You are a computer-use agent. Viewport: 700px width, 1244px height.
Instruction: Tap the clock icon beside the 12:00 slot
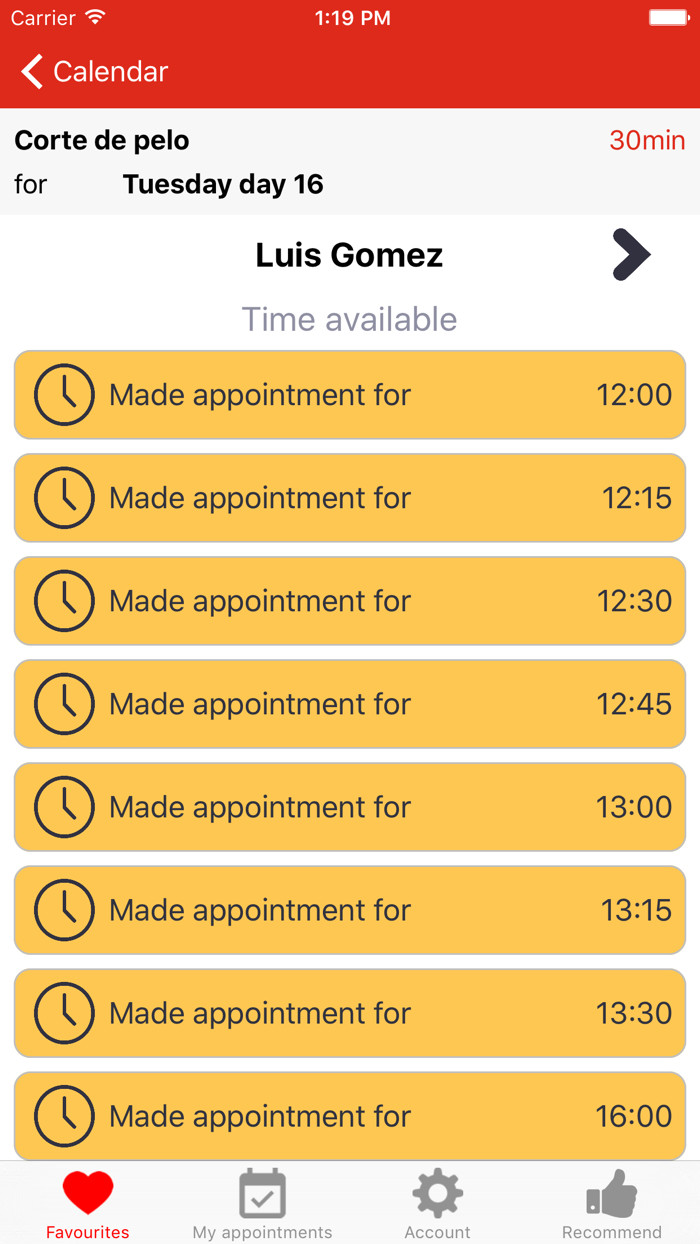pyautogui.click(x=63, y=394)
